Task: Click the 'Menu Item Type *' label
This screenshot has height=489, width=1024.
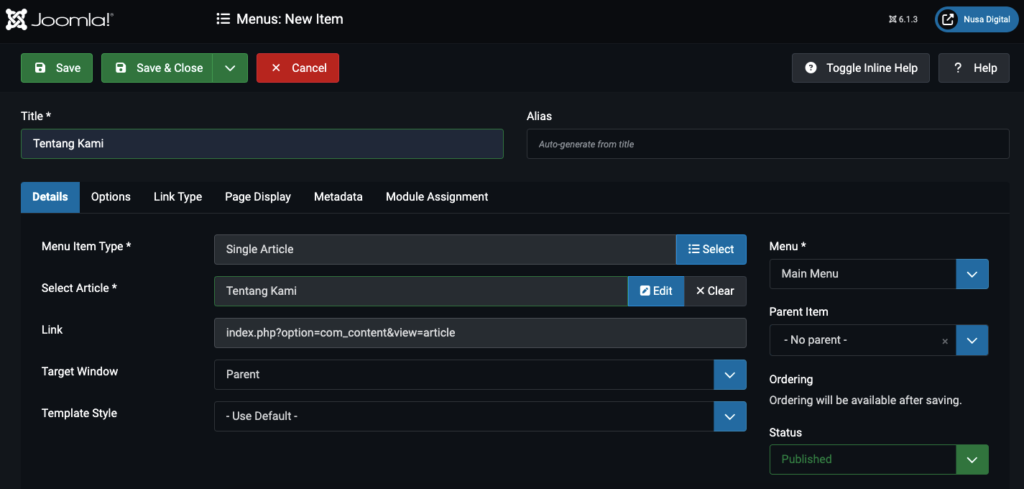Action: click(86, 246)
